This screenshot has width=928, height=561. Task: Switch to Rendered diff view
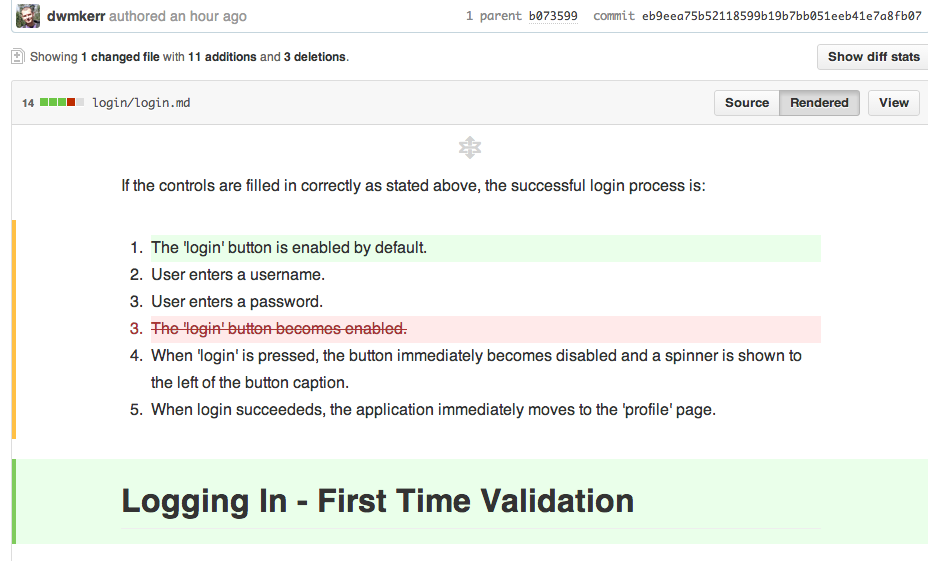(819, 103)
